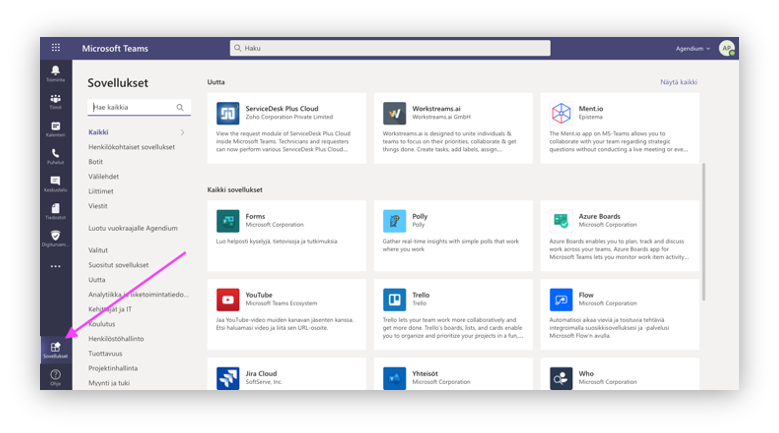Screen dimensions: 779x433
Task: Select the Henkilöstöhallinto category
Action: click(x=116, y=339)
